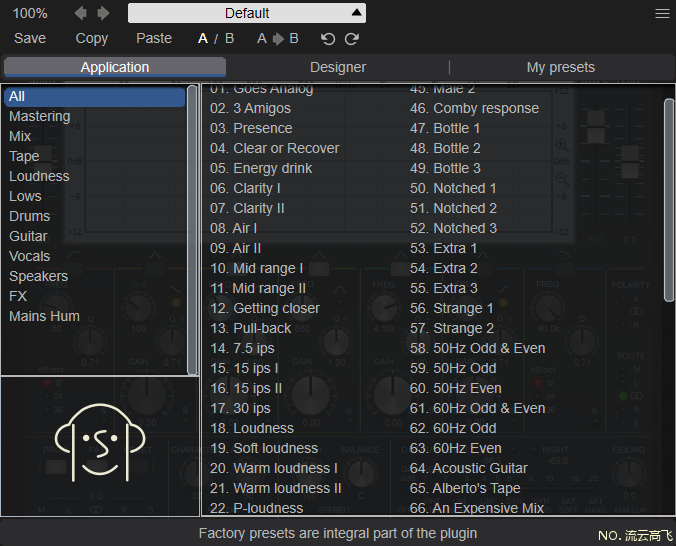
Task: Copy state A to B
Action: tap(278, 38)
